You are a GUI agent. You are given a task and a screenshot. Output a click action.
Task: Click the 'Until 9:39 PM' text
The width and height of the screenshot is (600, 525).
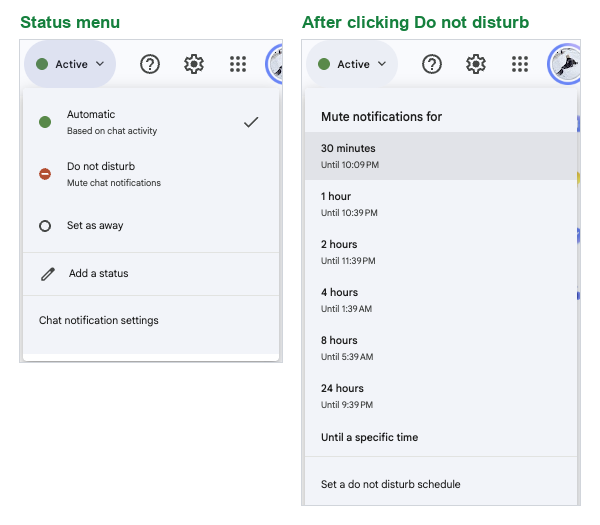[x=347, y=405]
